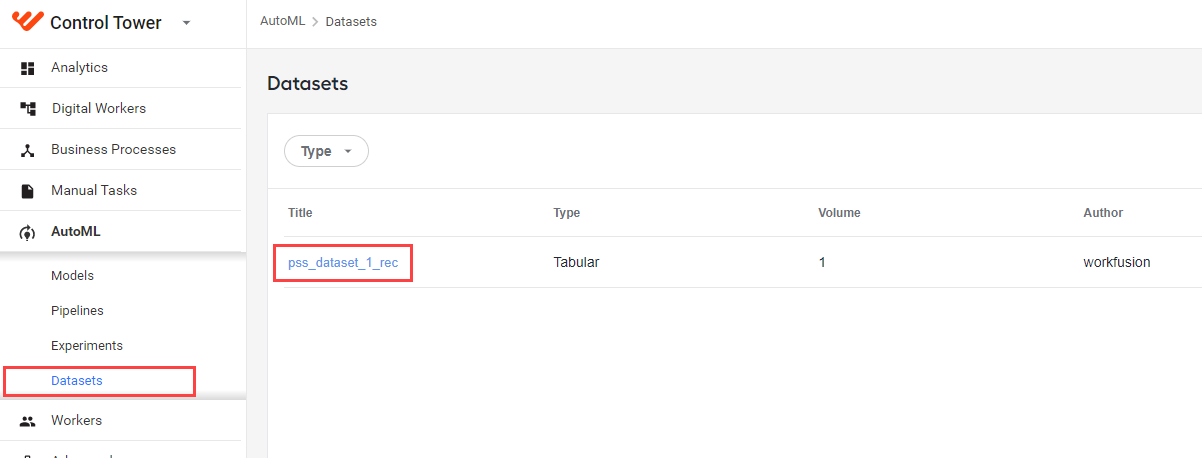The width and height of the screenshot is (1202, 458).
Task: Open the Type filter dropdown
Action: (x=327, y=151)
